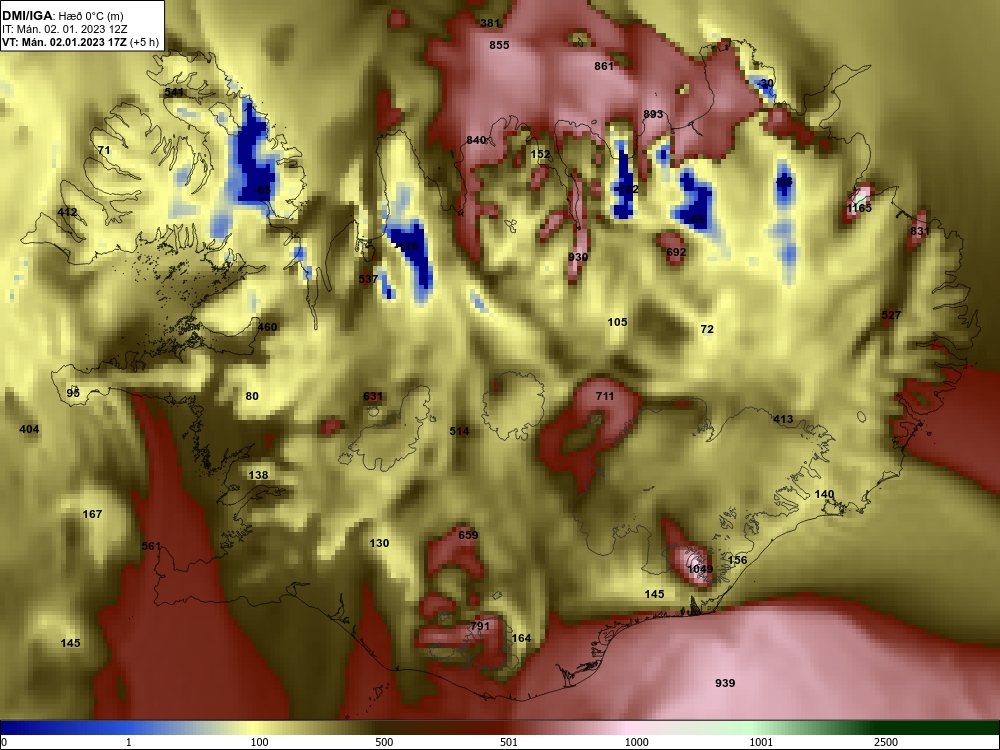Click the 791 value label
This screenshot has width=1000, height=750.
point(480,626)
